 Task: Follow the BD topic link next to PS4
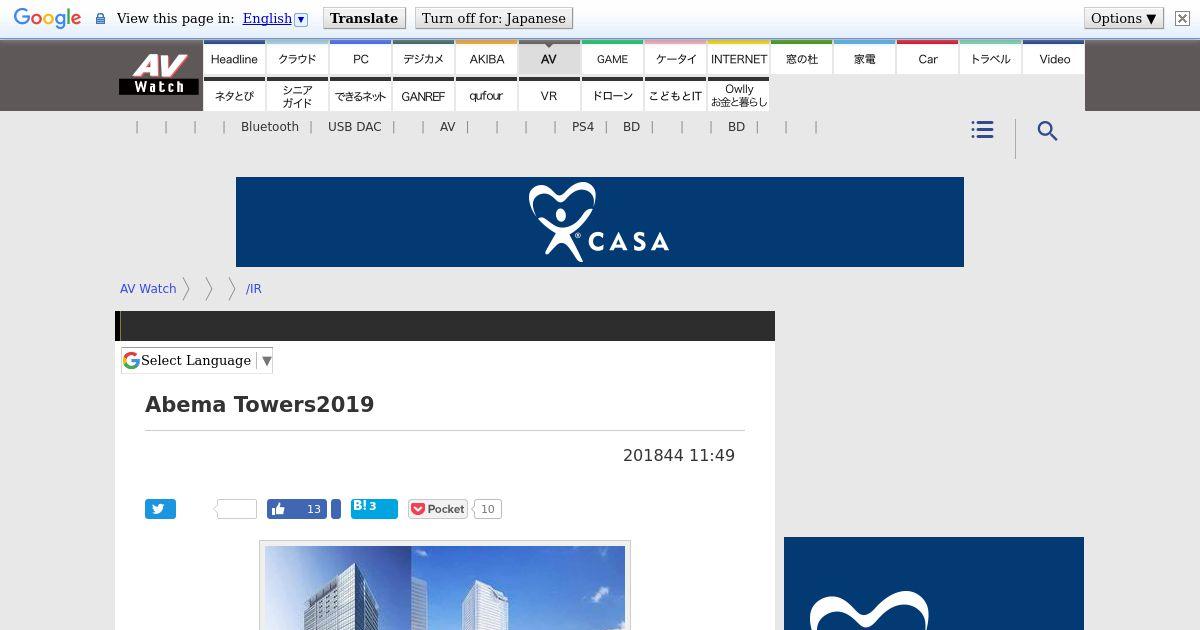click(x=631, y=127)
